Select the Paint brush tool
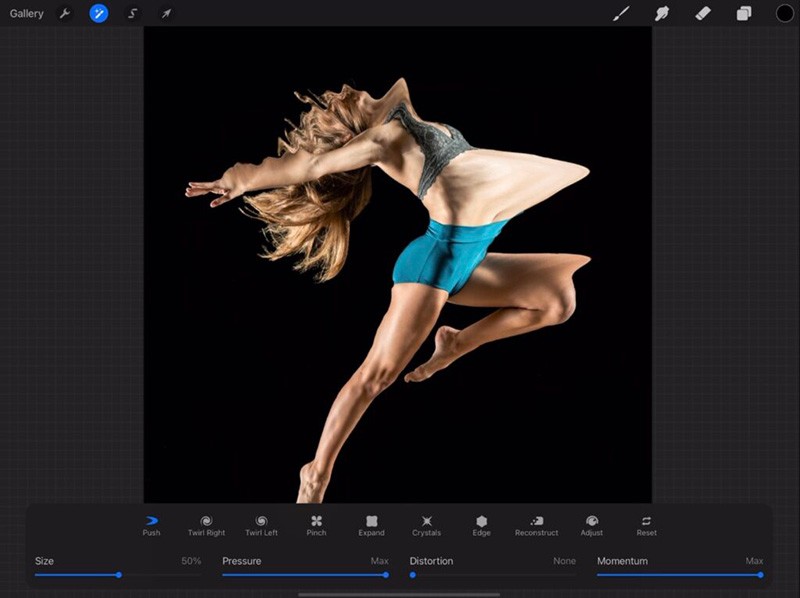 click(x=621, y=14)
